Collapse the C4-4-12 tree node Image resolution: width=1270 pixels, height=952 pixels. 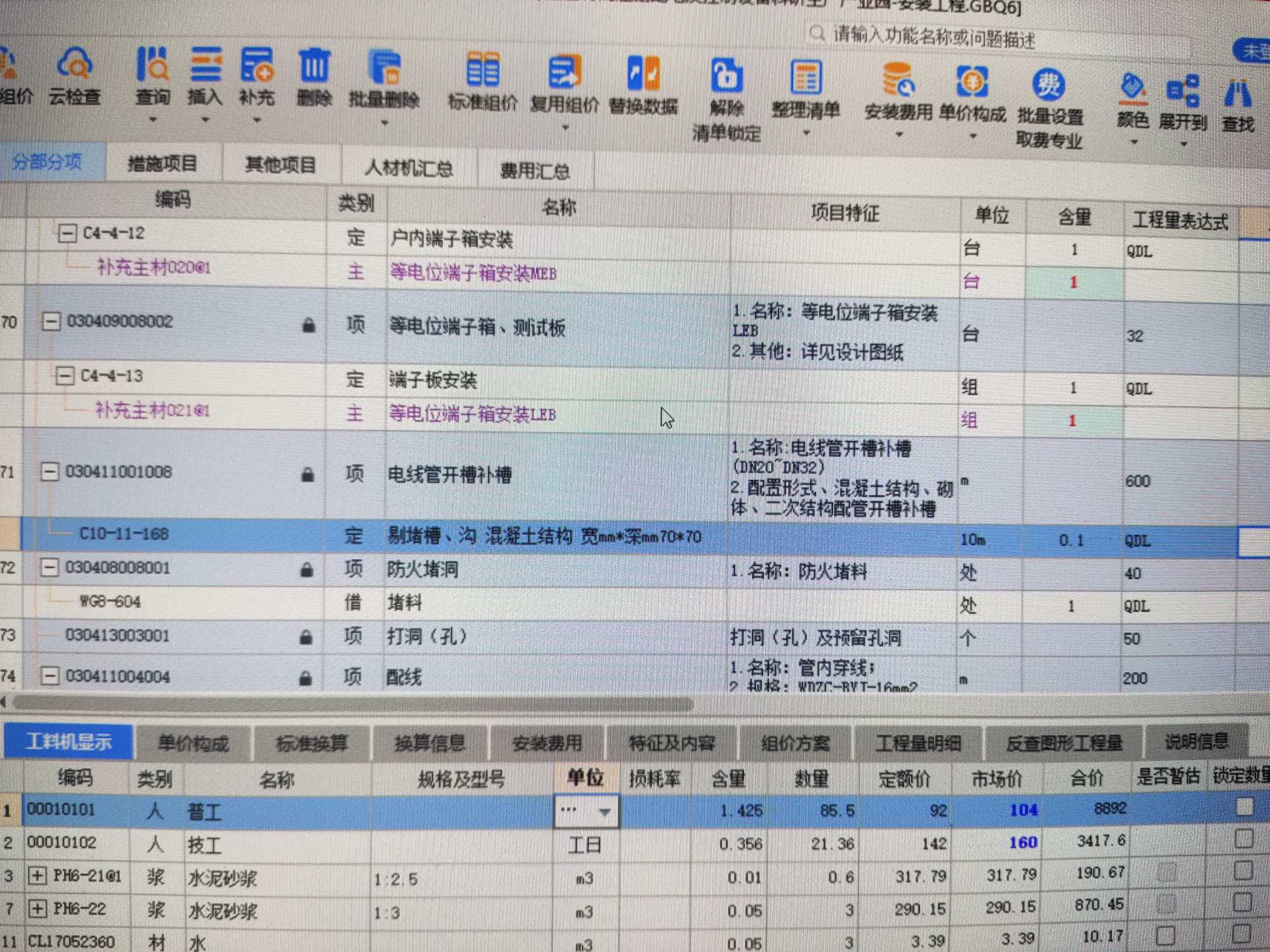67,234
